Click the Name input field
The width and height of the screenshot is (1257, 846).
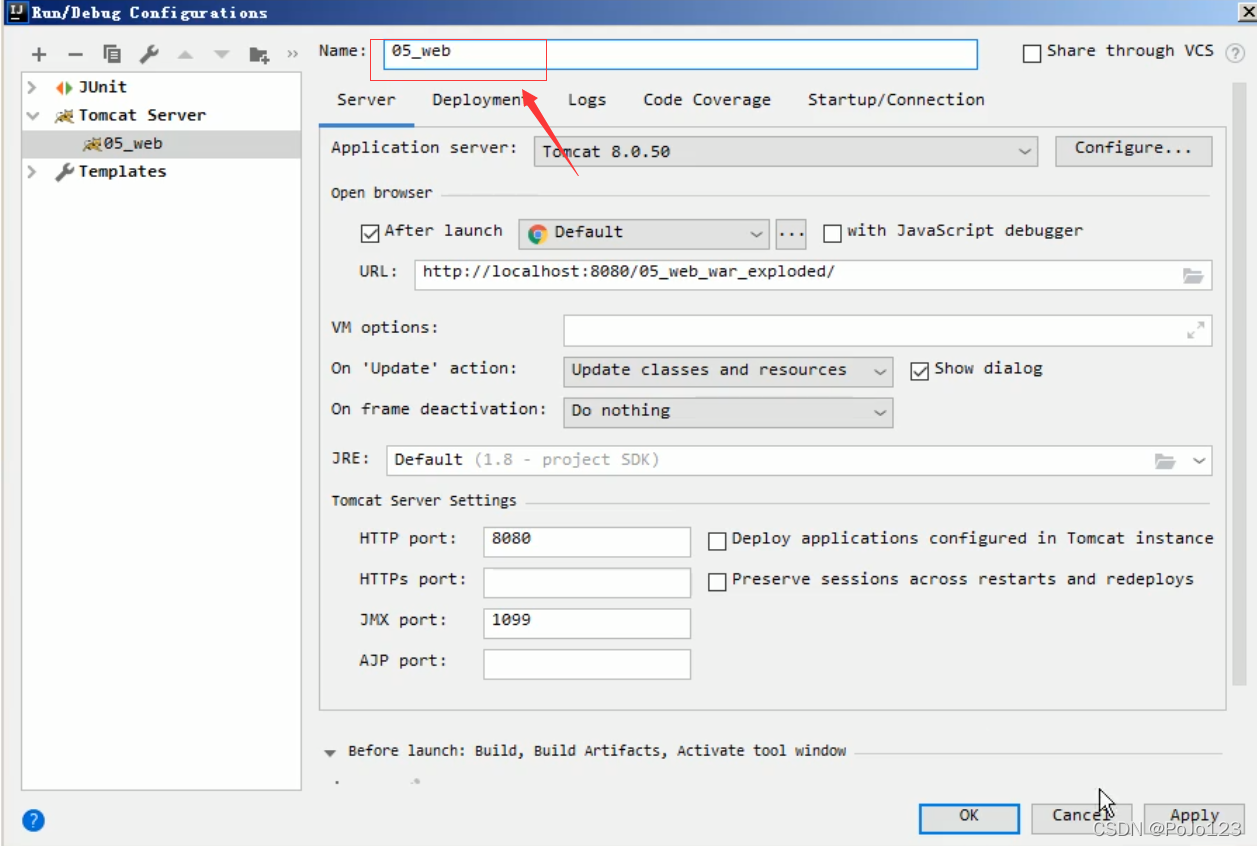point(680,54)
